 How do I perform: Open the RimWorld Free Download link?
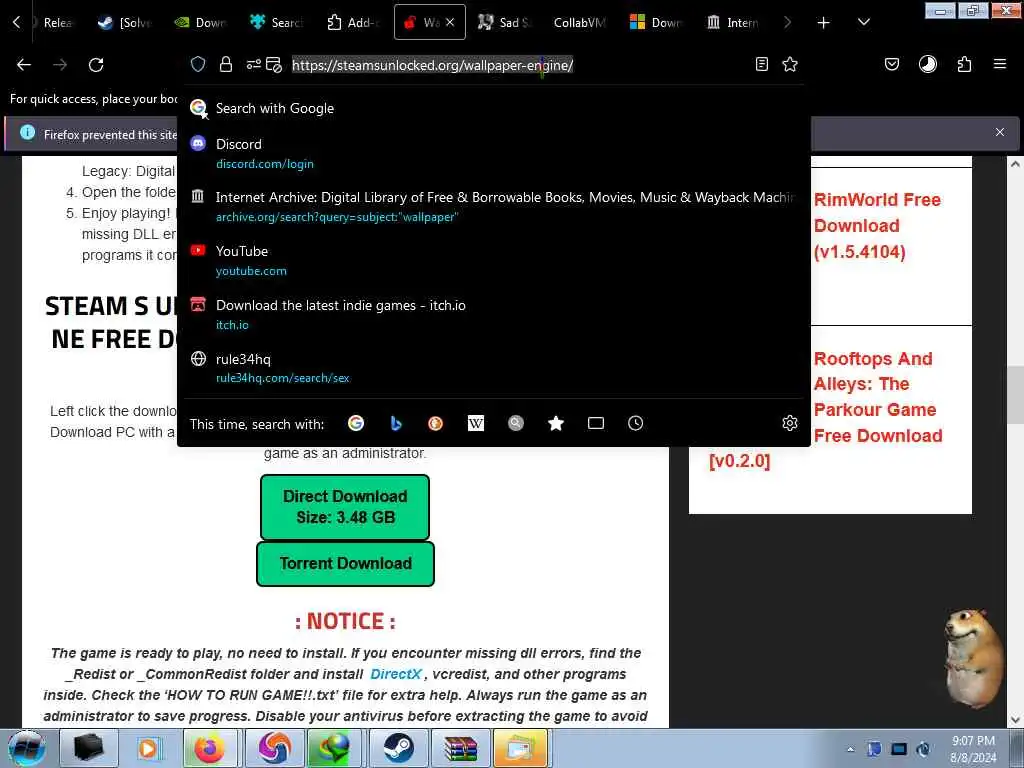(x=877, y=226)
